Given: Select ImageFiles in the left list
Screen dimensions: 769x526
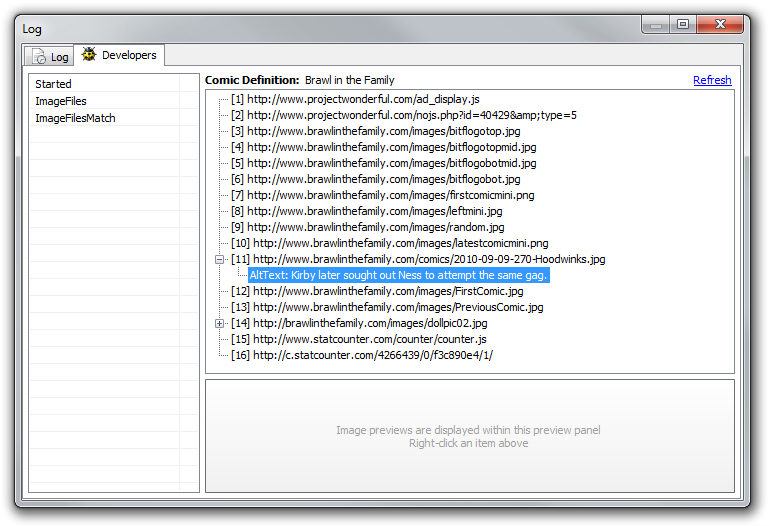Looking at the screenshot, I should 61,101.
